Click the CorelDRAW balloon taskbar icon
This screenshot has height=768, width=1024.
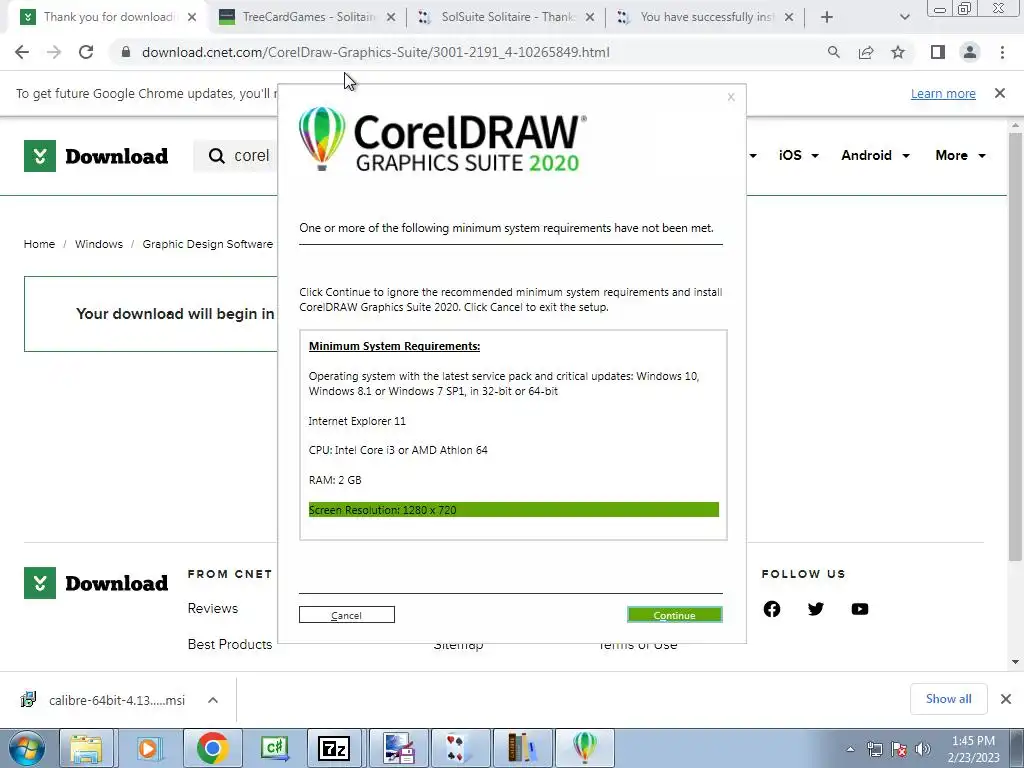[584, 748]
